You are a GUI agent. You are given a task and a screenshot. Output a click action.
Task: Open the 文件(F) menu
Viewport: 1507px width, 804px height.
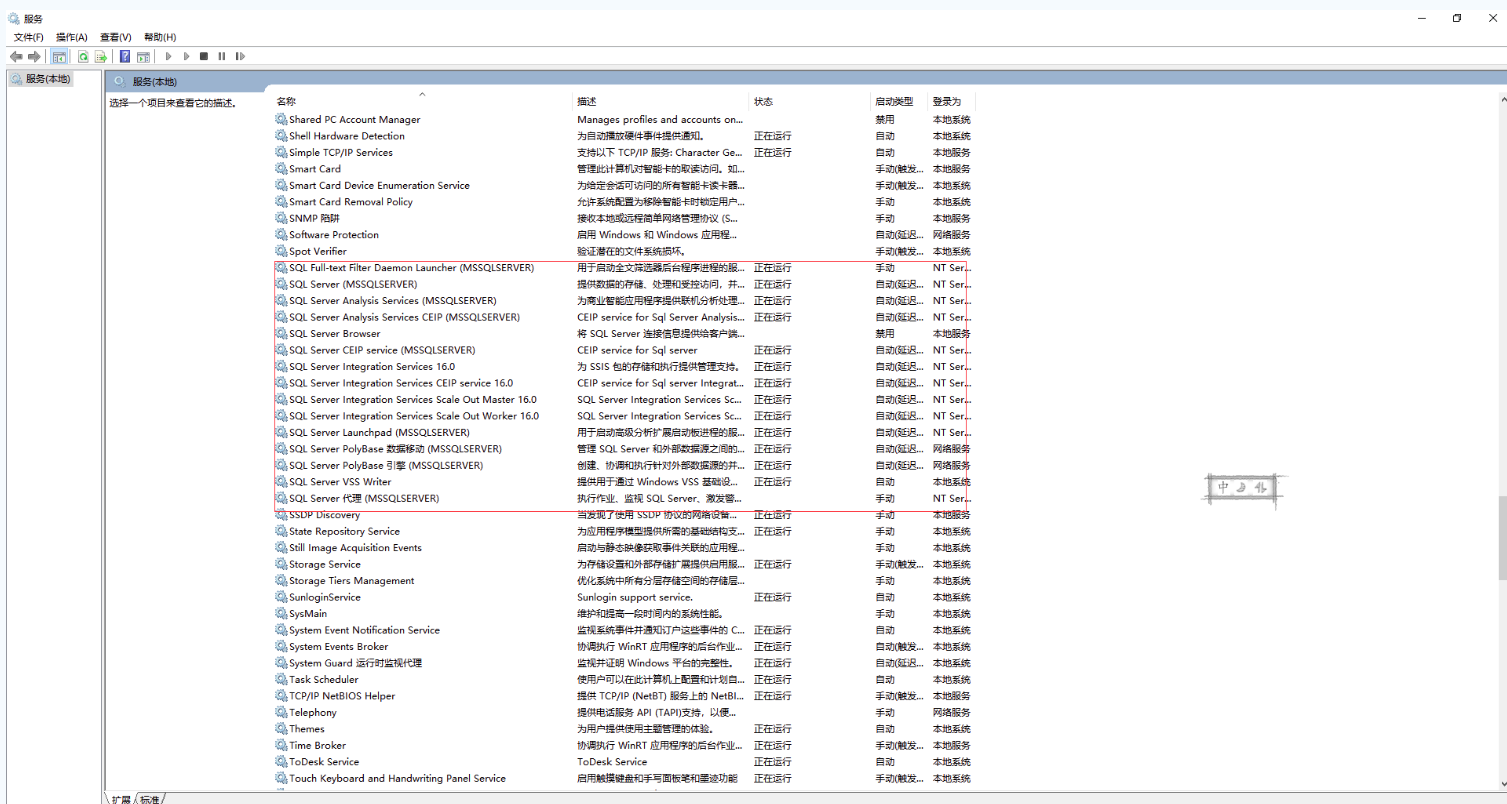[x=29, y=37]
